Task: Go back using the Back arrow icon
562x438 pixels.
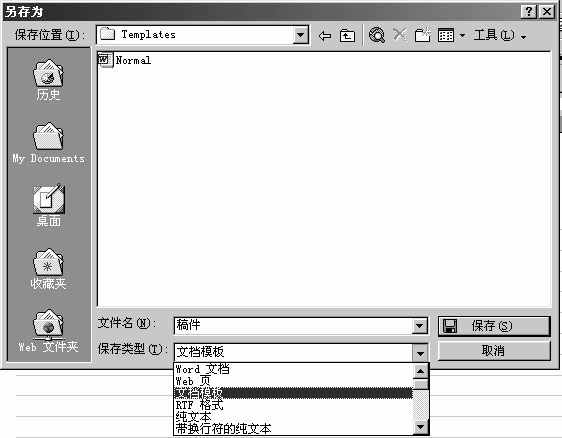Action: tap(325, 36)
